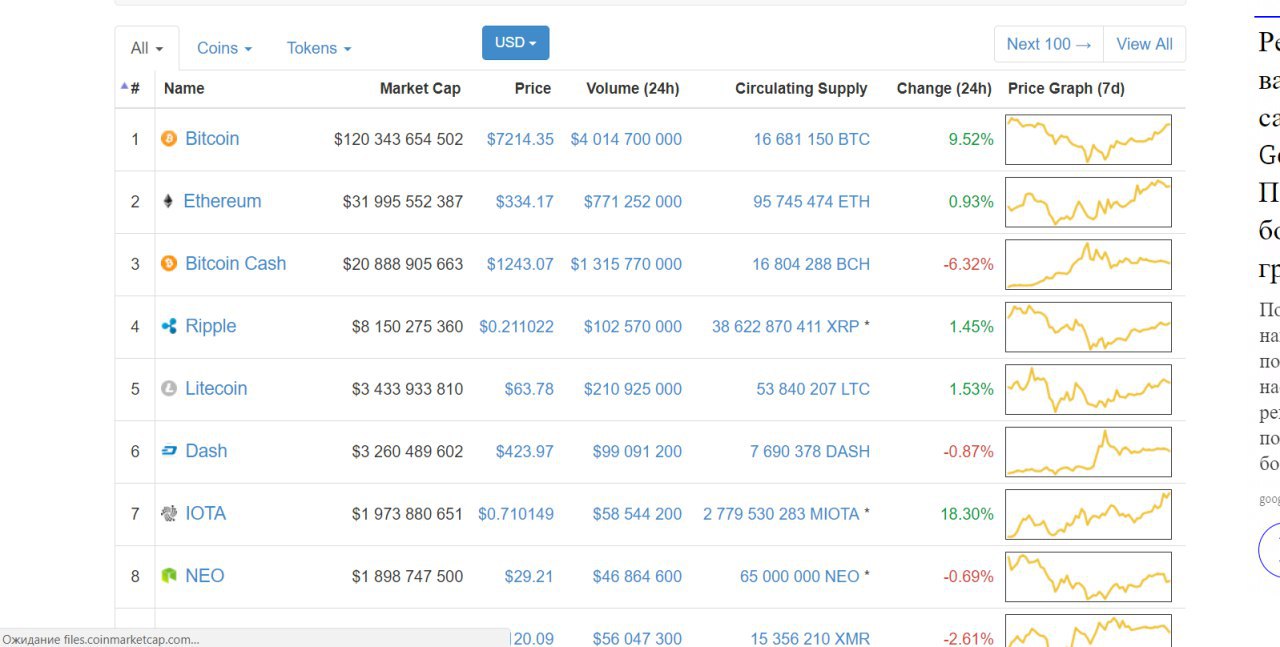Open the USD currency selector
This screenshot has height=647, width=1280.
(515, 43)
